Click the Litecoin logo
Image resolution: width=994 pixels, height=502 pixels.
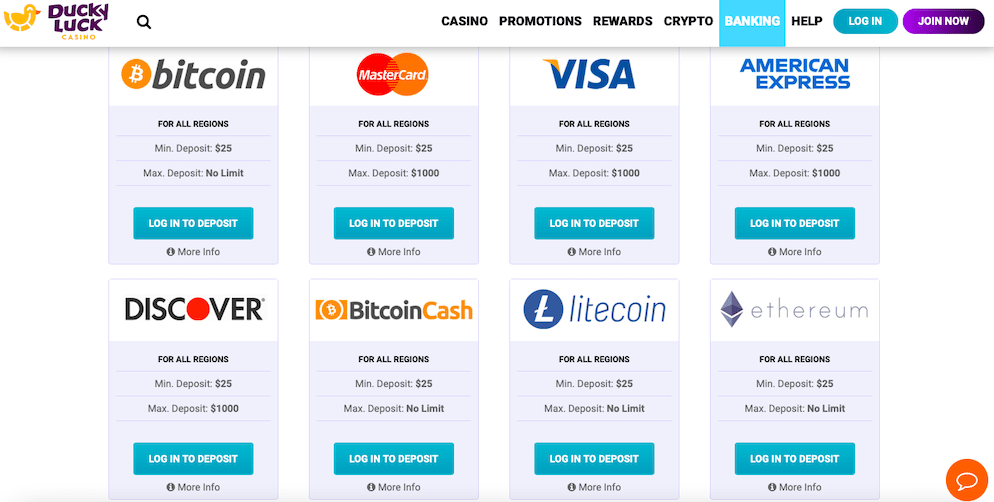(x=594, y=309)
